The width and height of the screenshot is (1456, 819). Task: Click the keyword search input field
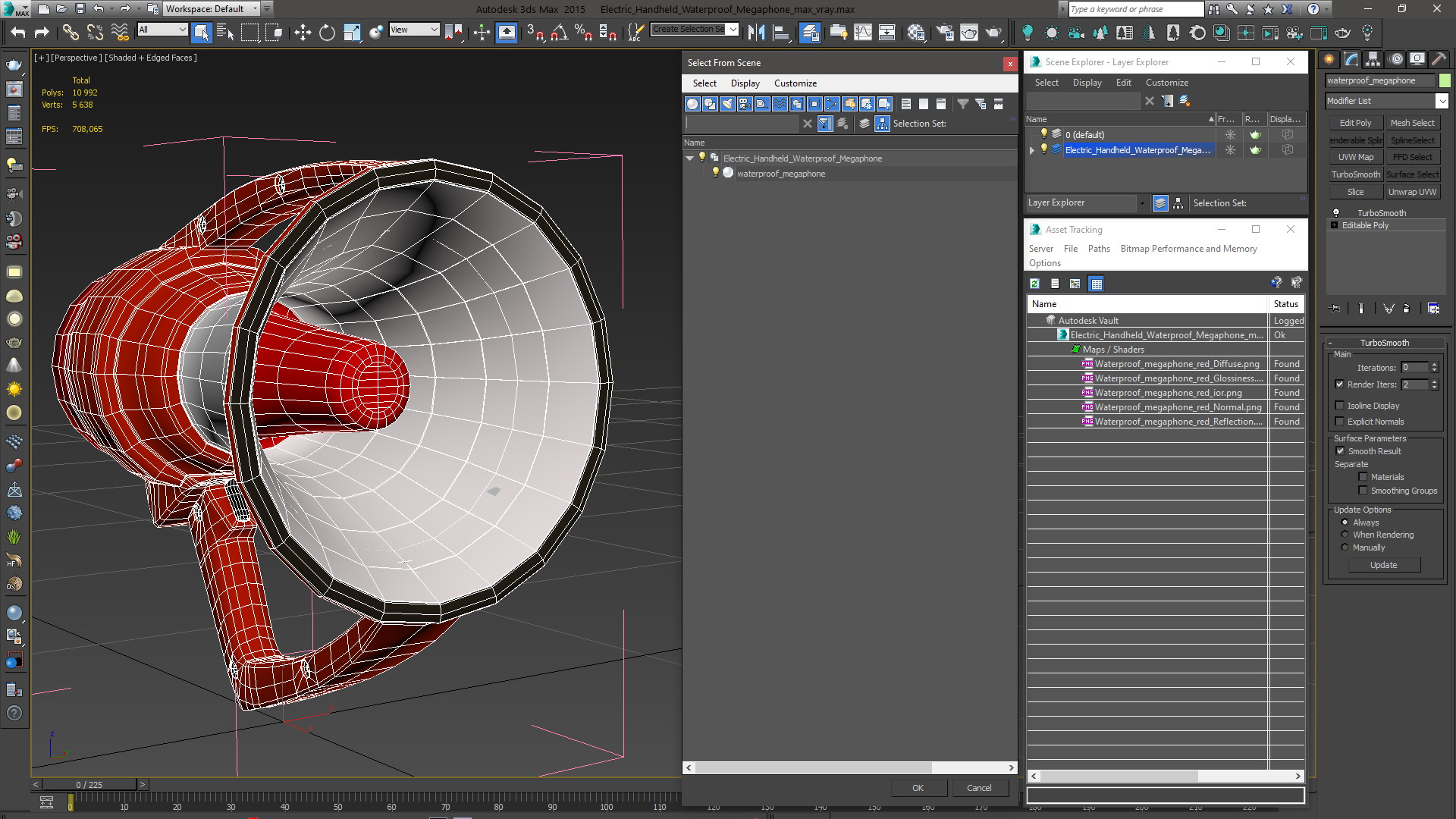click(x=1134, y=9)
